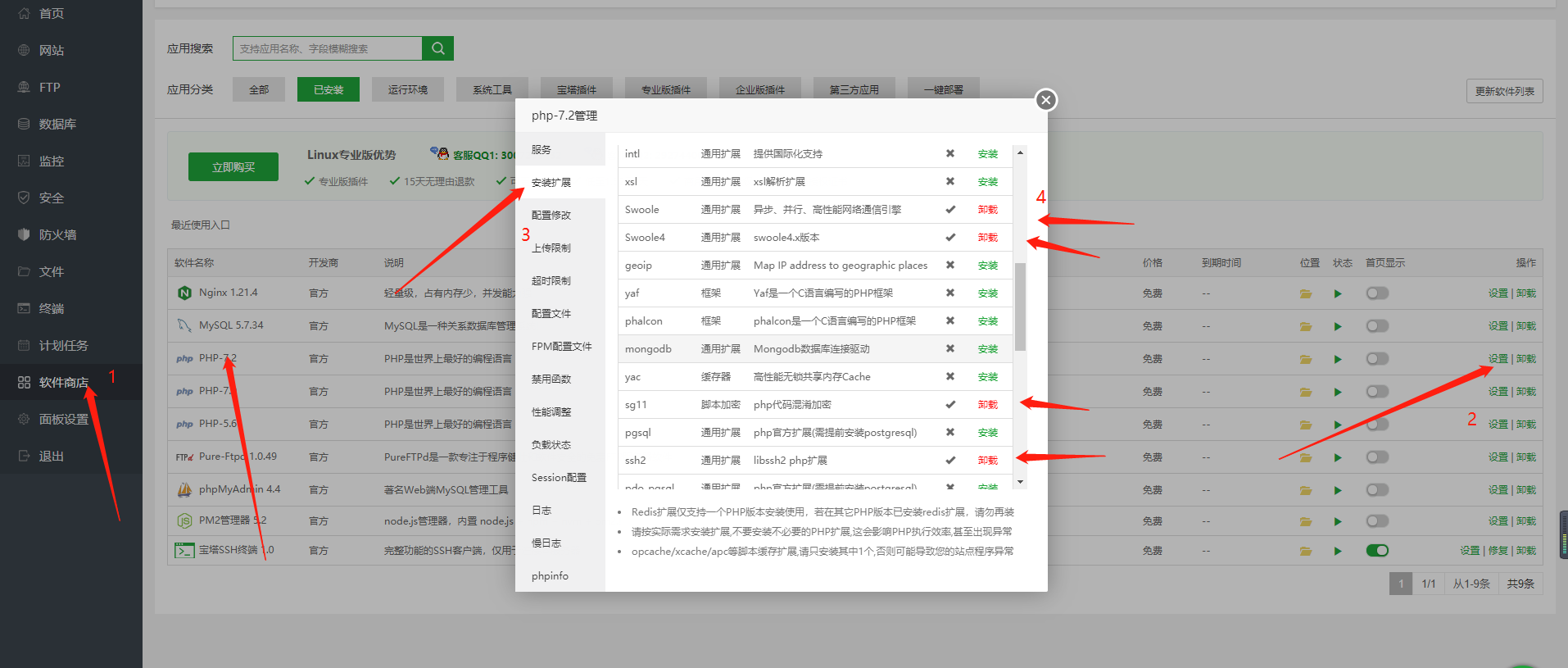This screenshot has width=1568, height=668.
Task: Select the 一键部署 category tab
Action: click(x=944, y=89)
